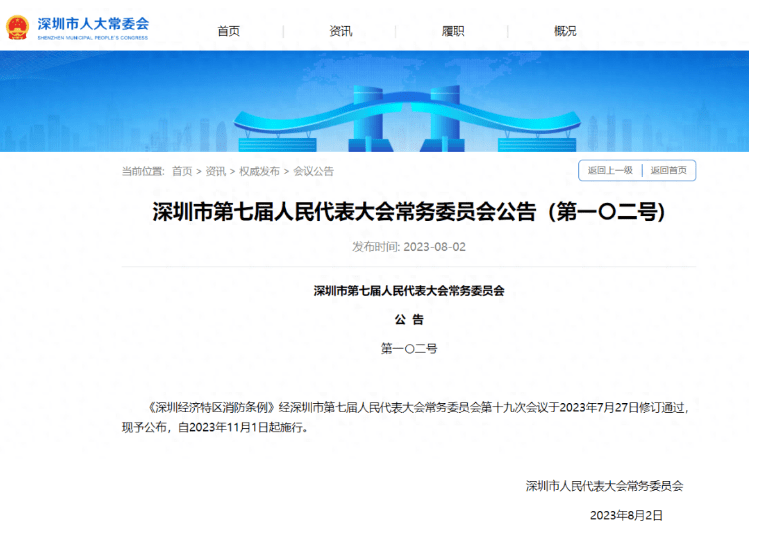The image size is (770, 542).
Task: Click the Civic Center building banner image
Action: tap(374, 101)
